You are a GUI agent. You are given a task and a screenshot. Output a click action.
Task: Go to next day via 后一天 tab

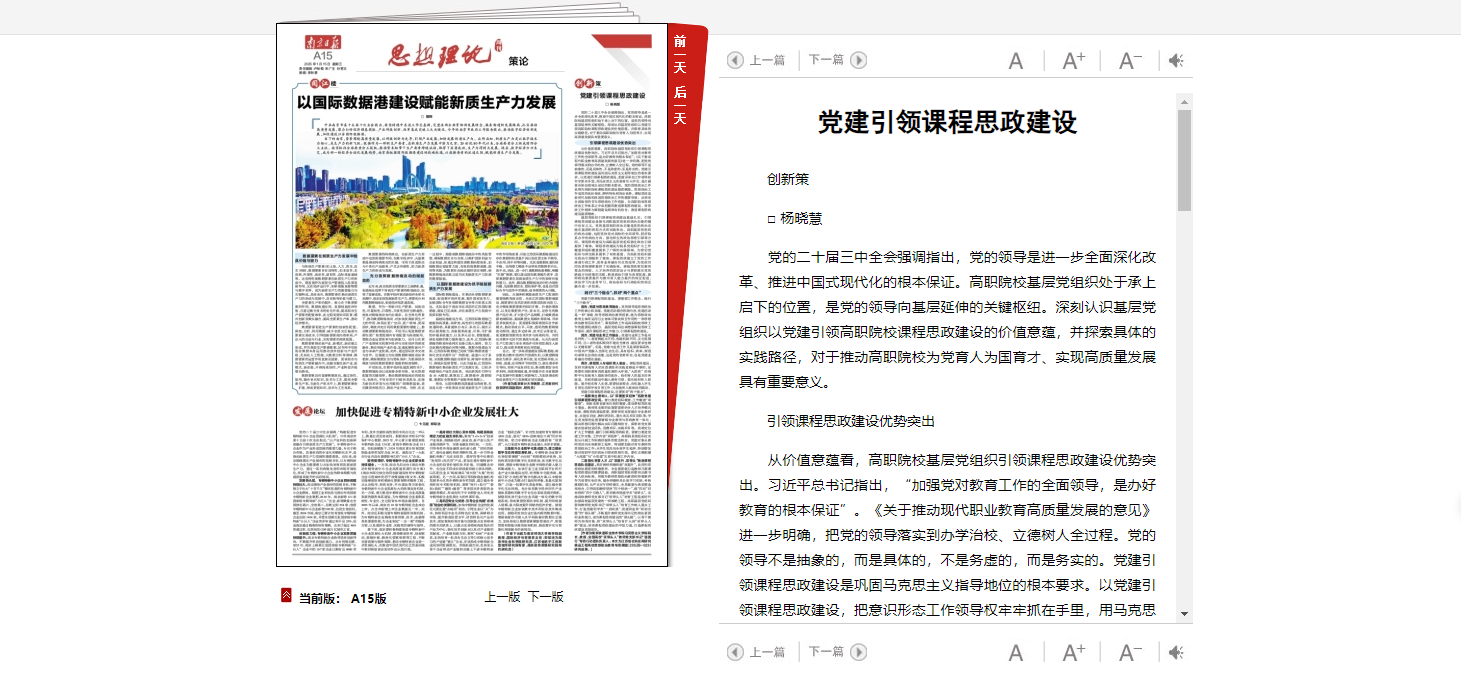[680, 105]
